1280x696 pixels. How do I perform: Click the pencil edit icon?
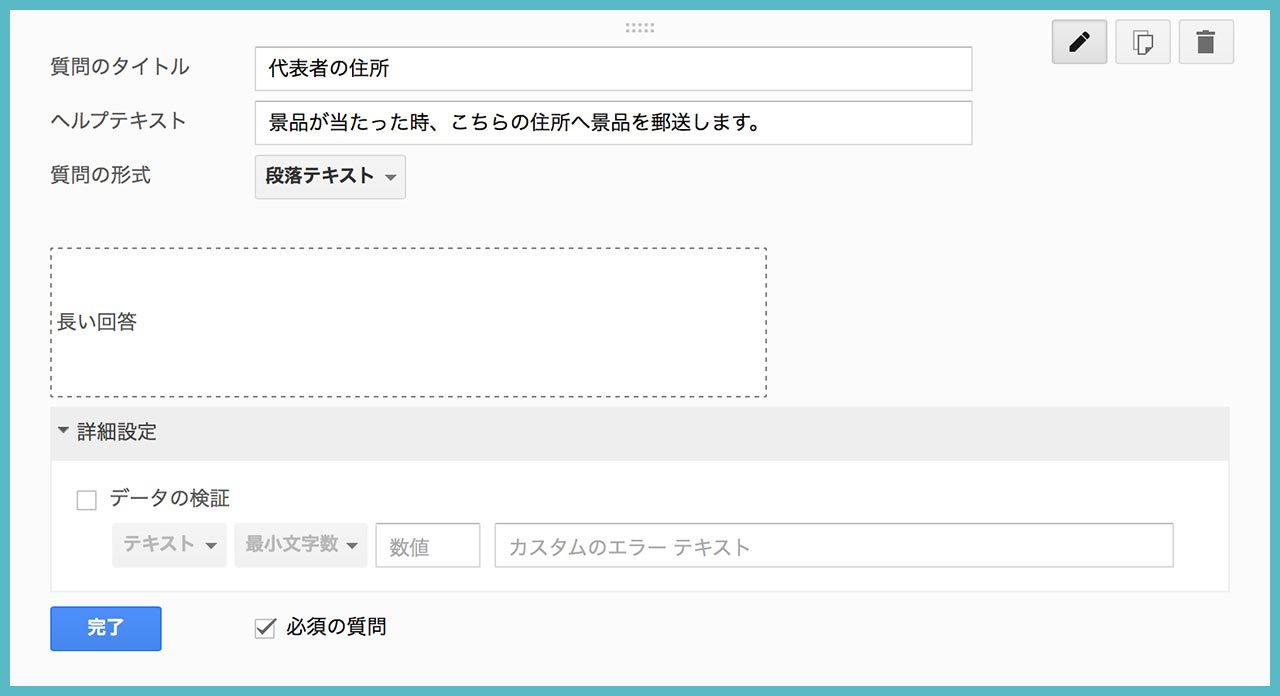click(1079, 43)
